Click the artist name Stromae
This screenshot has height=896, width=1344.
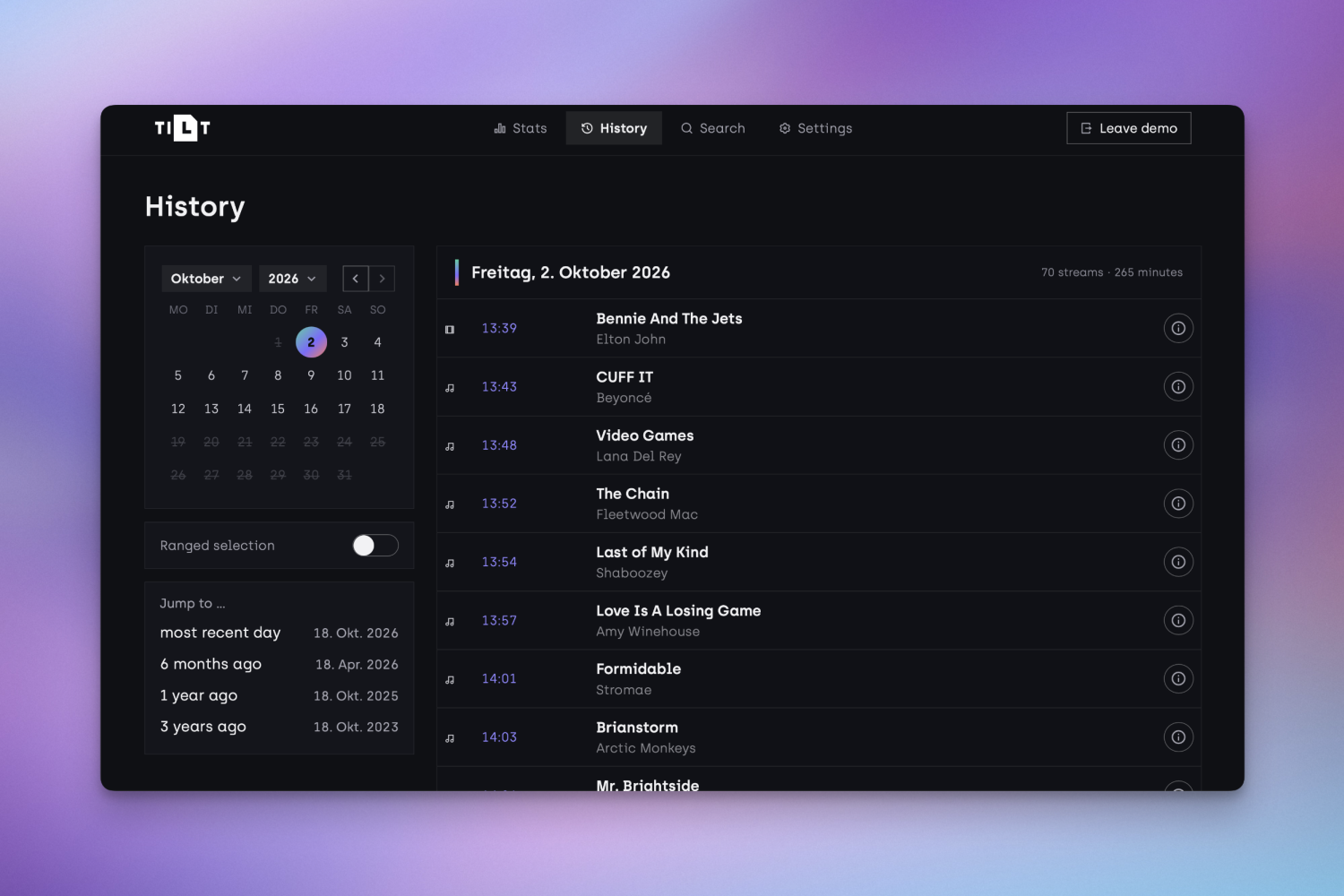[624, 690]
